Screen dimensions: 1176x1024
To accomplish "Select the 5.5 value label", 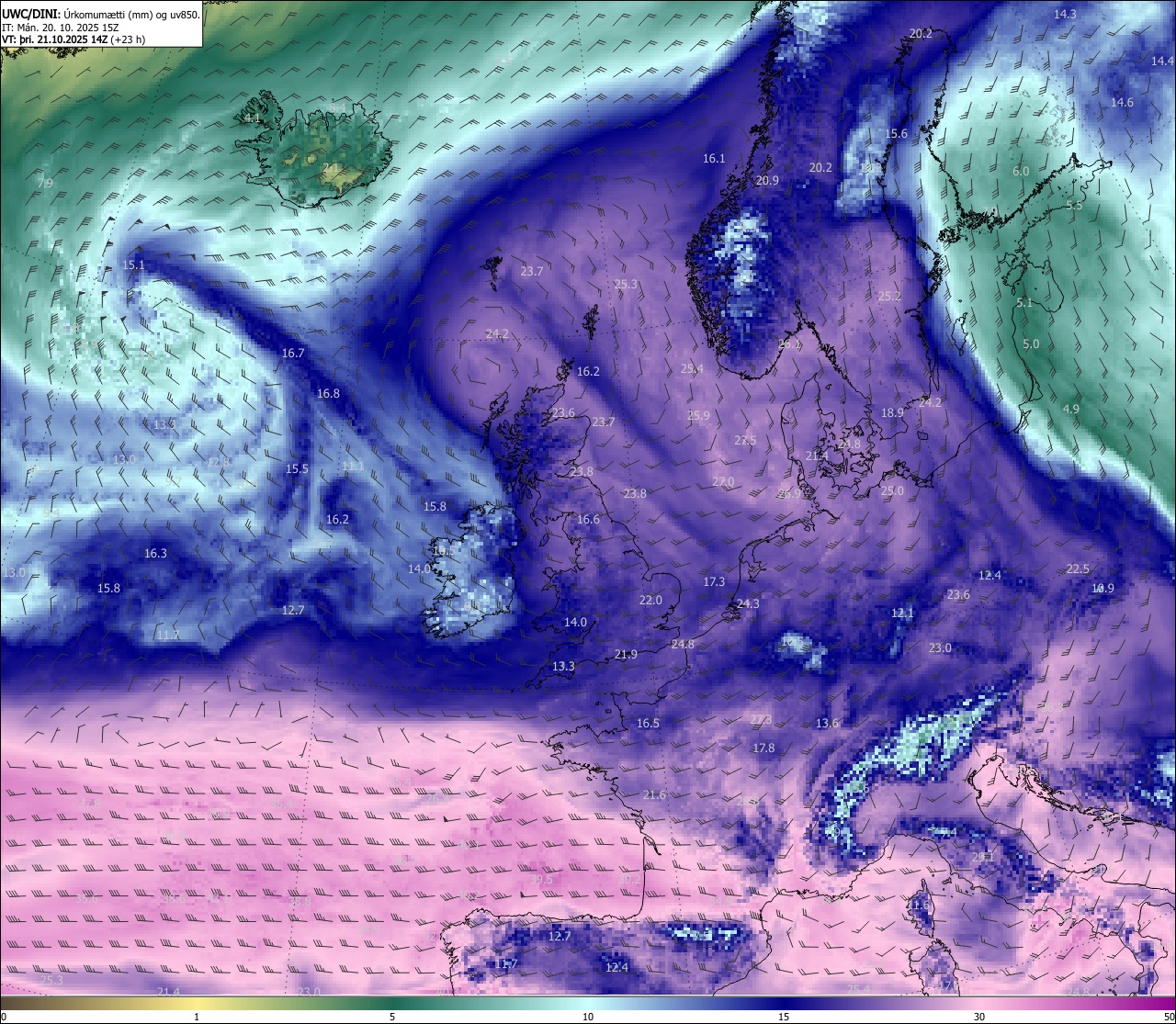I will 1074,205.
